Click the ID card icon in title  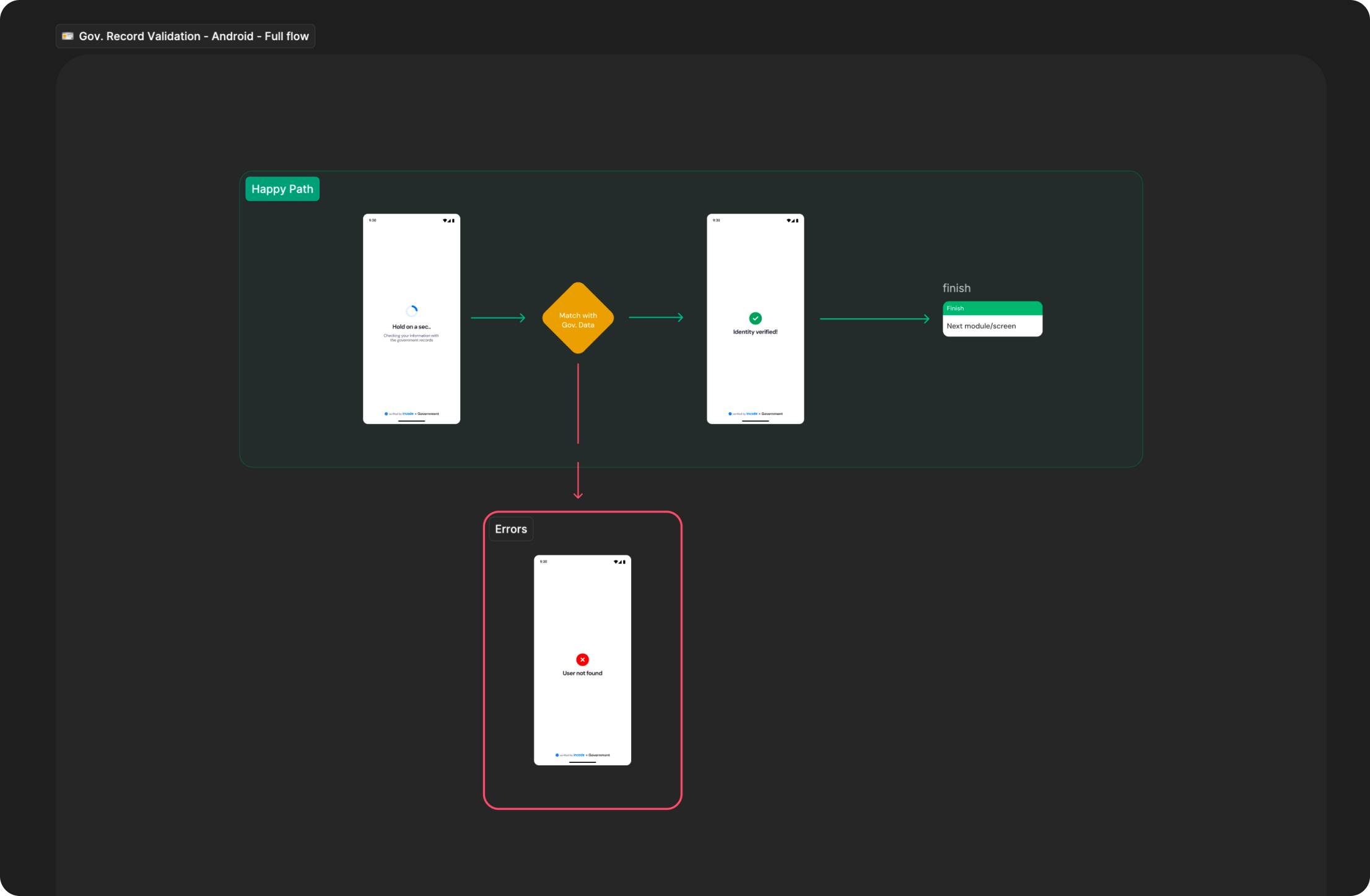click(68, 36)
